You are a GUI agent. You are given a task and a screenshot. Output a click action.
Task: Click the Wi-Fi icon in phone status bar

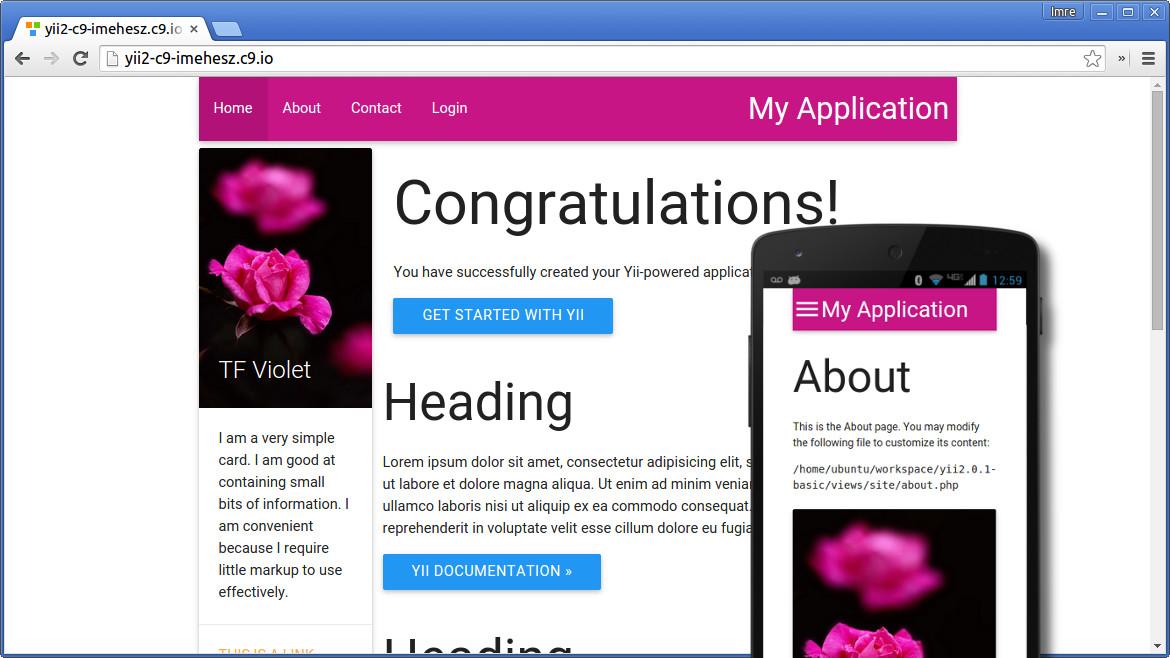pos(936,280)
